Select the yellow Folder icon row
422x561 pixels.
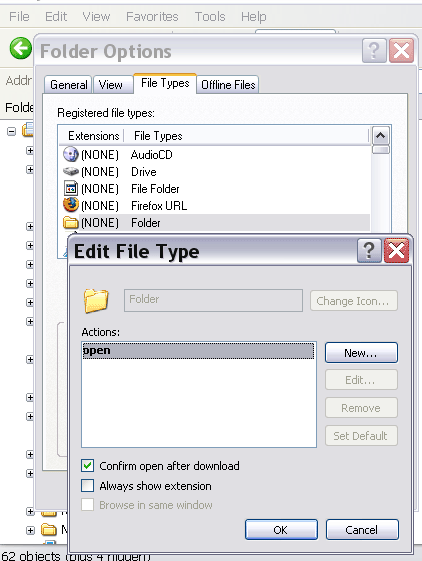pos(216,223)
